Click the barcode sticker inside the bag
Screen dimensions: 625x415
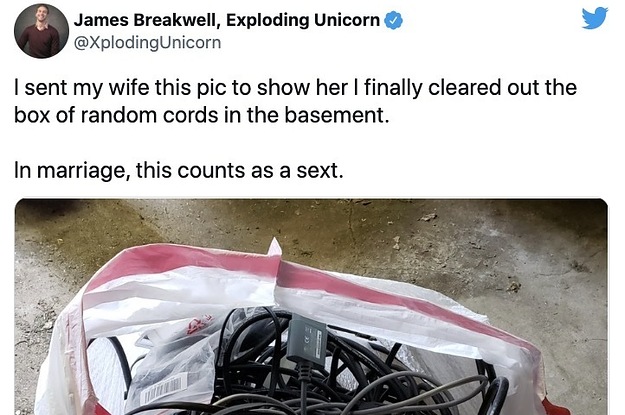tap(165, 389)
